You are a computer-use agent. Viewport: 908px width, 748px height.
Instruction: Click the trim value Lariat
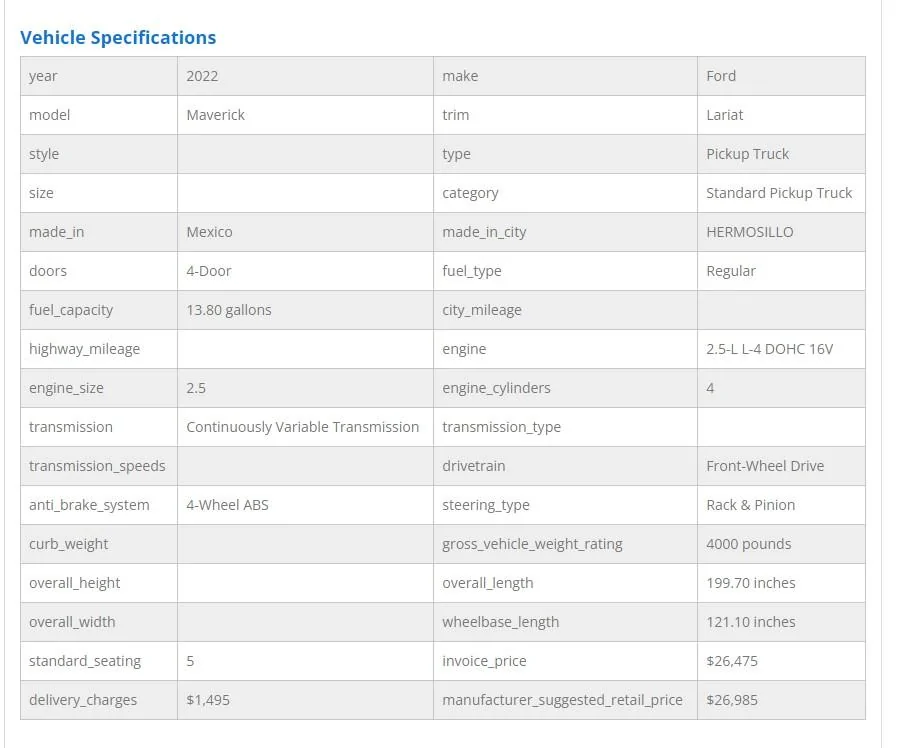coord(724,115)
